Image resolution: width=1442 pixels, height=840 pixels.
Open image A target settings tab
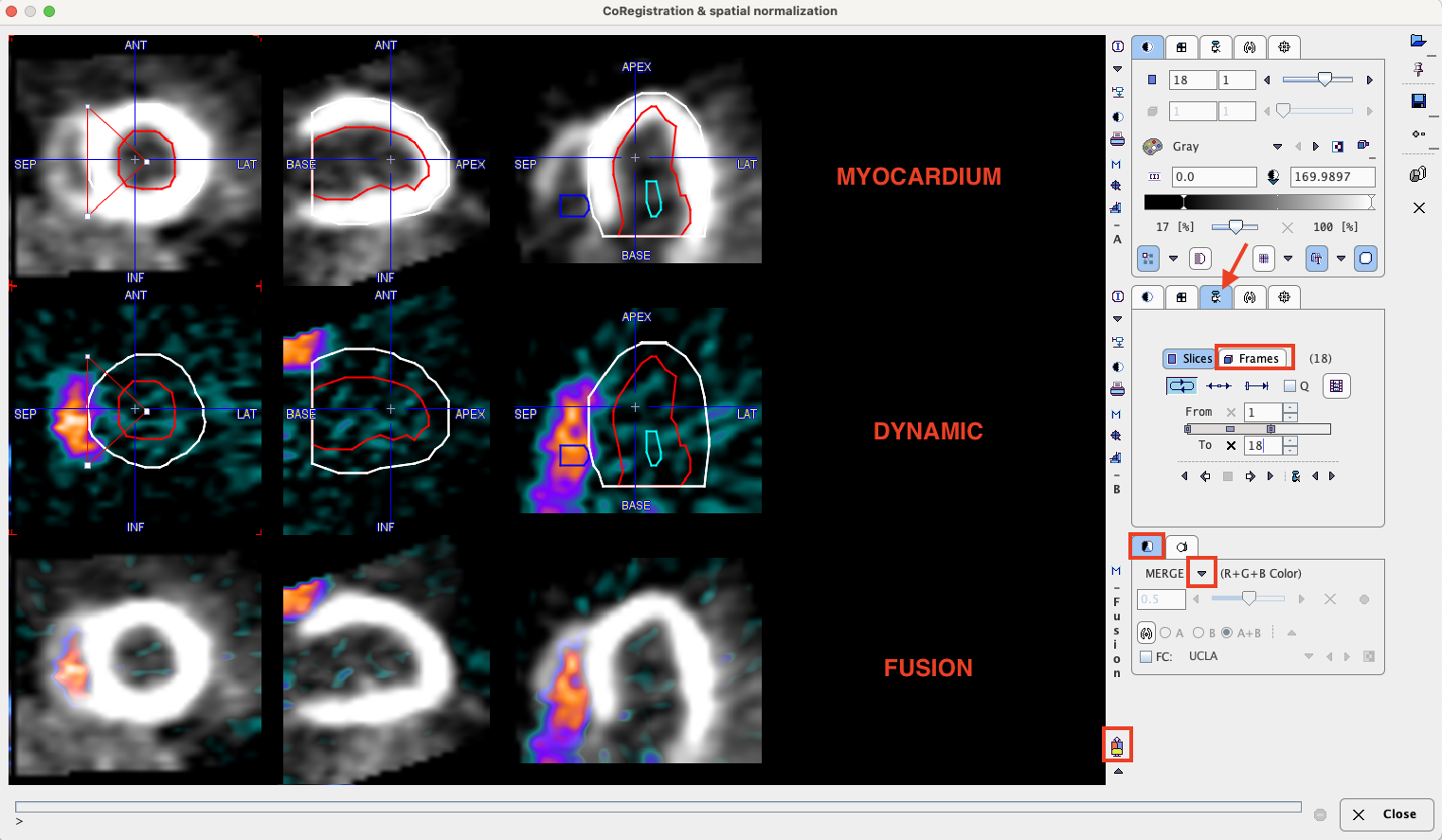coord(1284,47)
